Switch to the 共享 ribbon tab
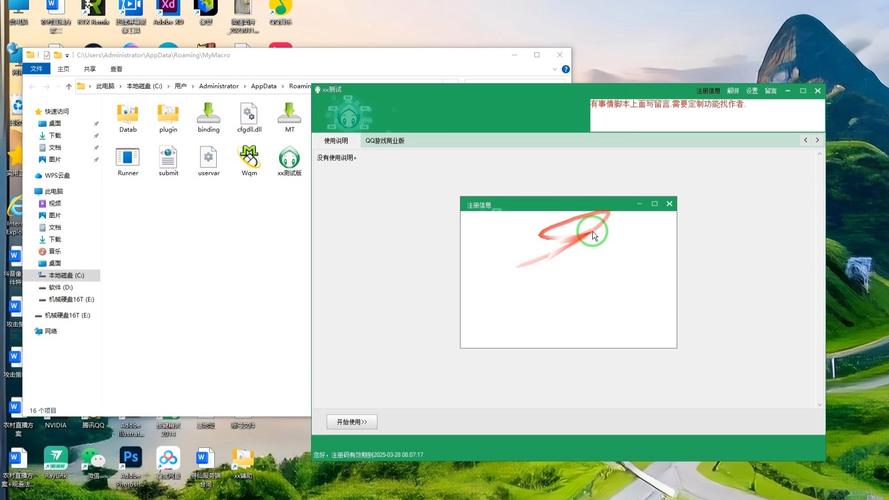This screenshot has height=500, width=889. [90, 69]
